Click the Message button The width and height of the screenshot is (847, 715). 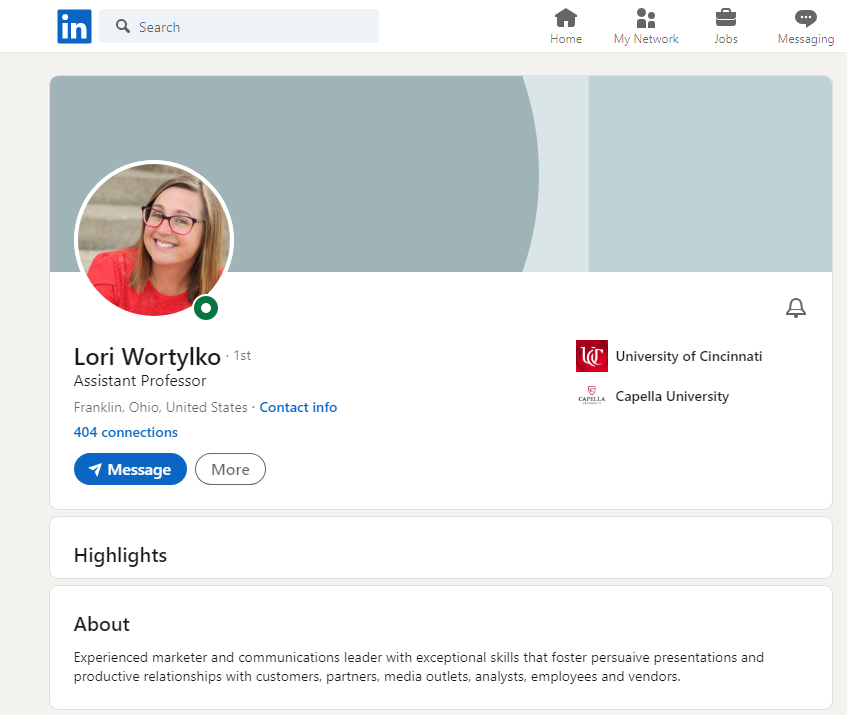pyautogui.click(x=130, y=469)
